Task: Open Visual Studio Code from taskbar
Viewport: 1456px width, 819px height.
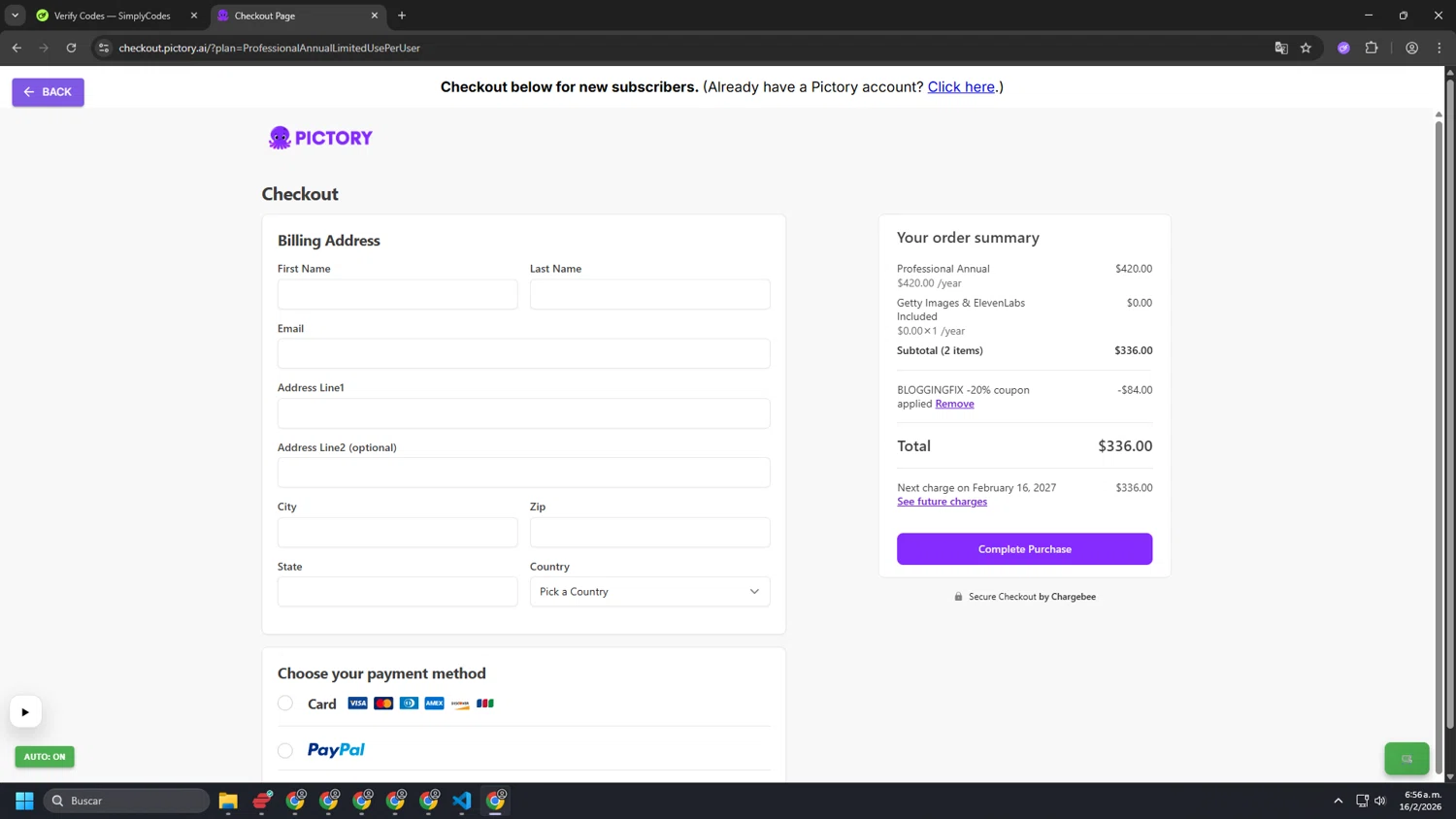Action: [x=462, y=801]
